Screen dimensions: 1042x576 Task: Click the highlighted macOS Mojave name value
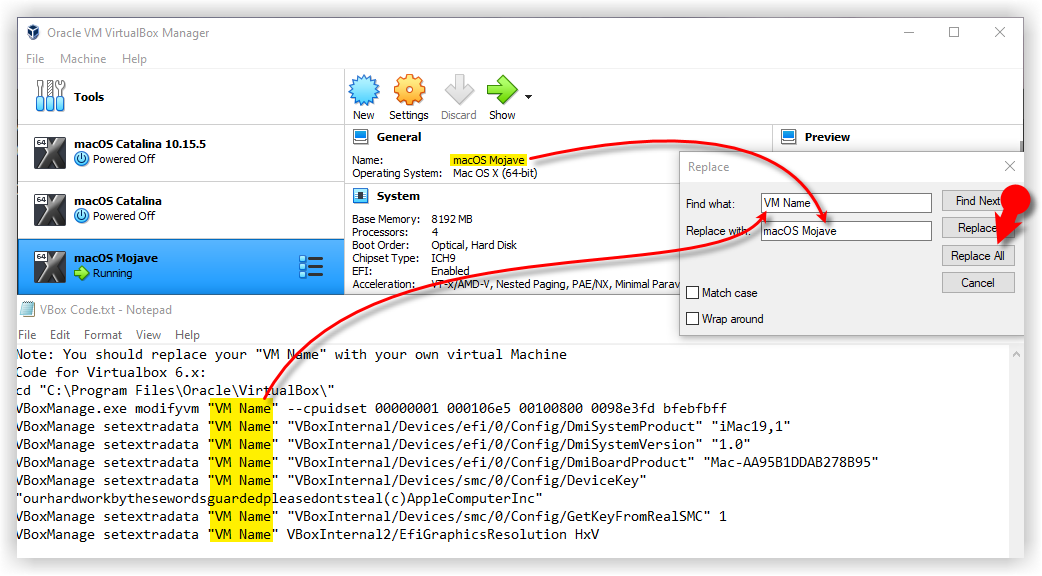pyautogui.click(x=488, y=159)
